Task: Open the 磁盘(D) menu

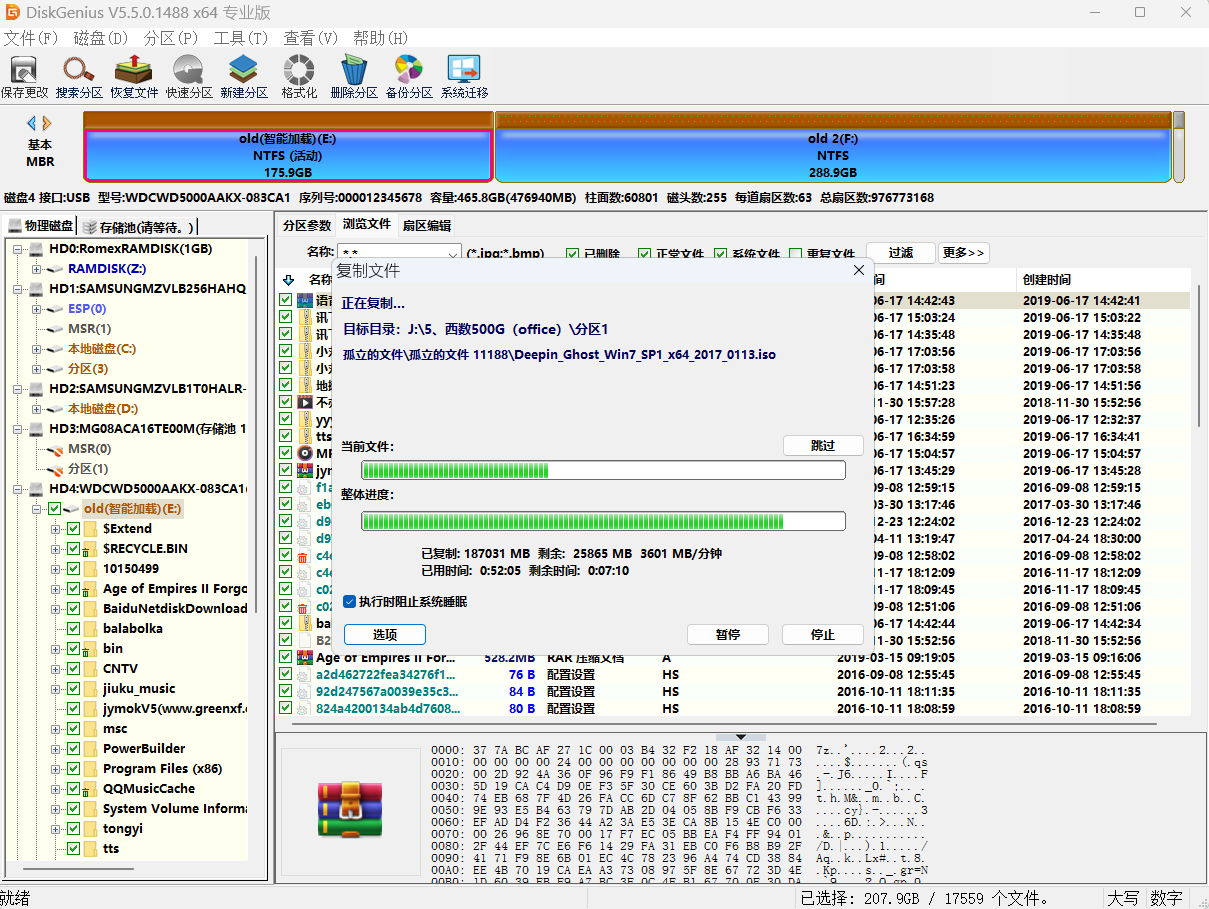Action: [101, 38]
